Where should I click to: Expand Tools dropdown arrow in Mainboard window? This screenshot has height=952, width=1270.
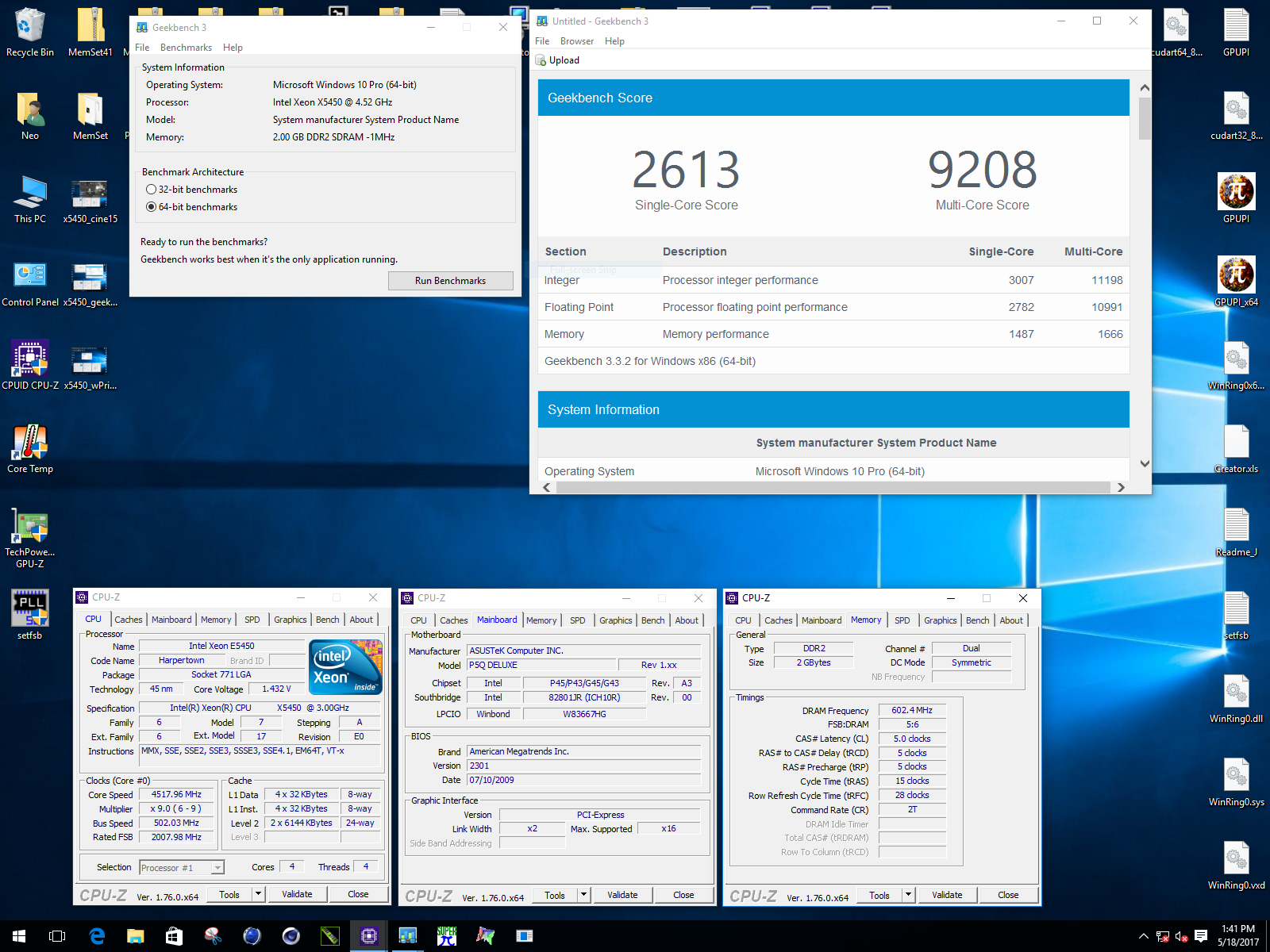point(583,895)
